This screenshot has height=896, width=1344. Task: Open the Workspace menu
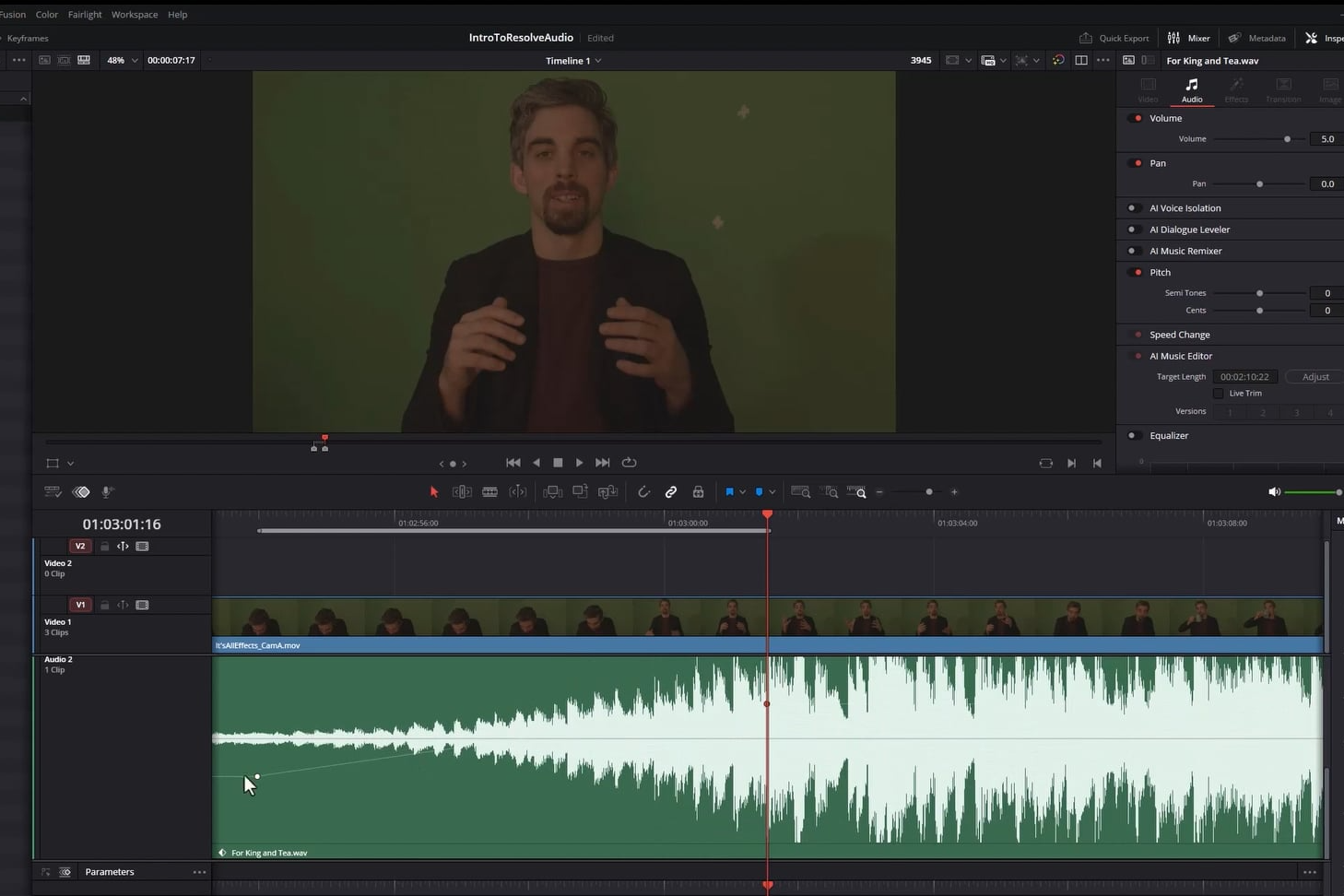135,15
